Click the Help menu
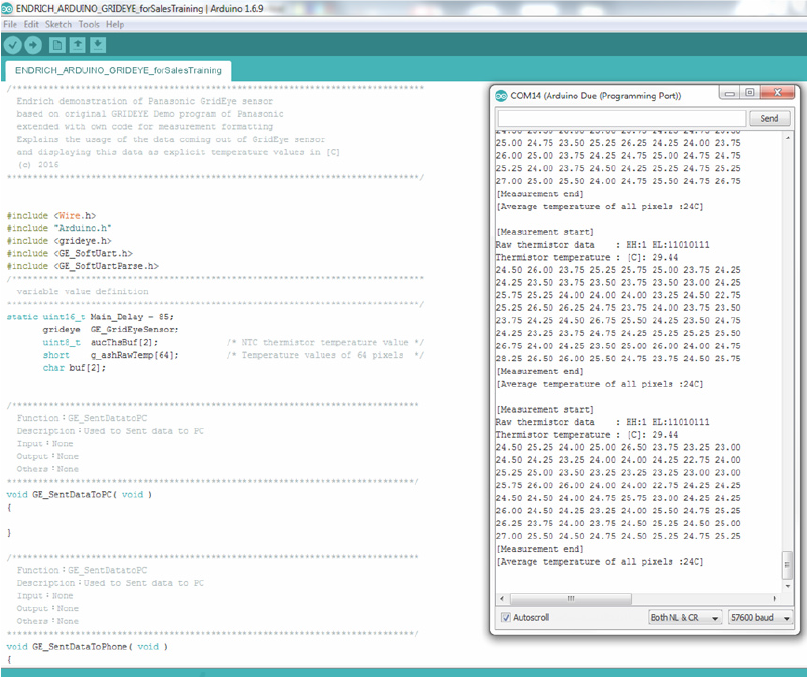Screen dimensions: 808x677 (x=115, y=24)
